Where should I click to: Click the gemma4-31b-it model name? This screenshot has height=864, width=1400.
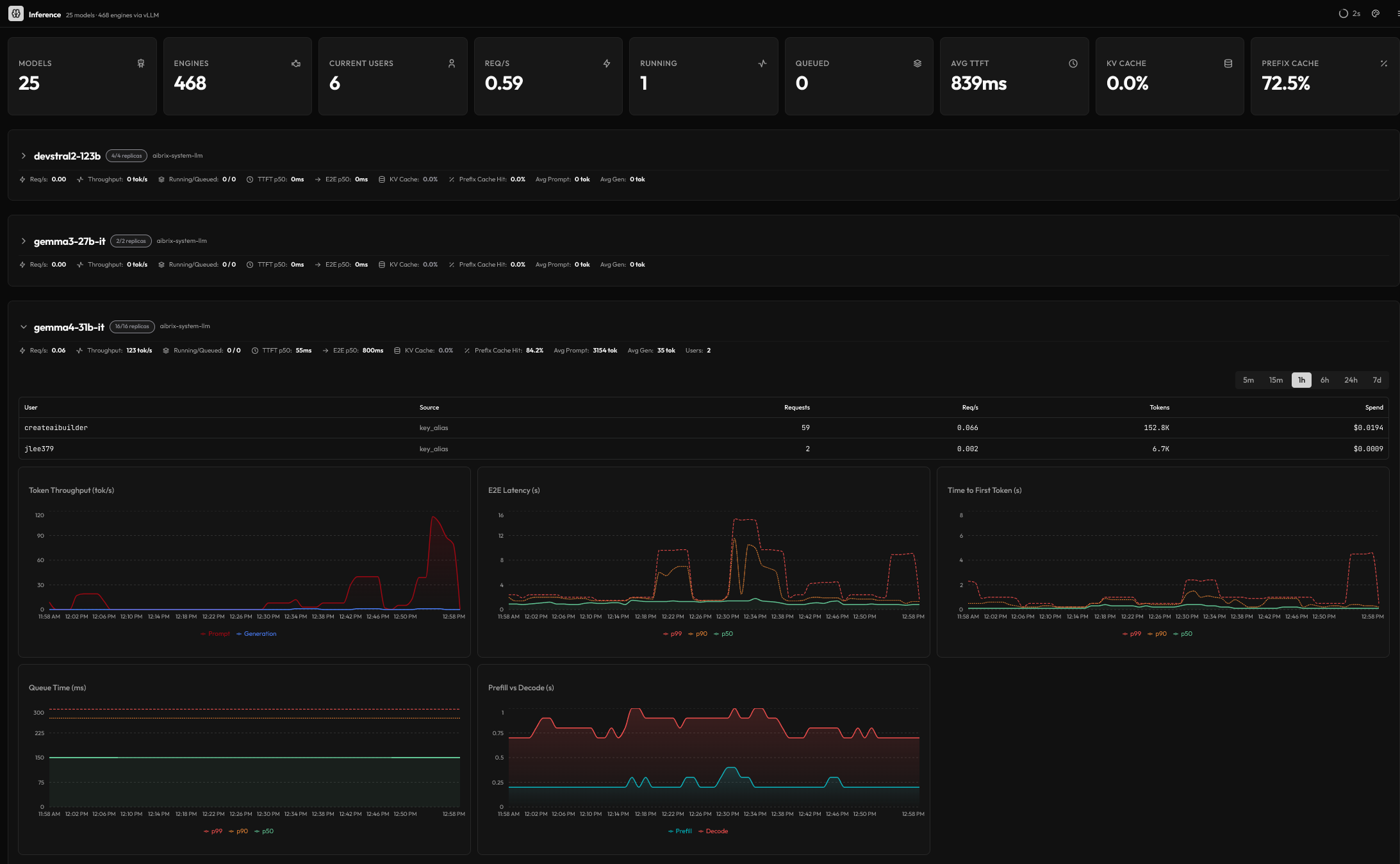[69, 327]
